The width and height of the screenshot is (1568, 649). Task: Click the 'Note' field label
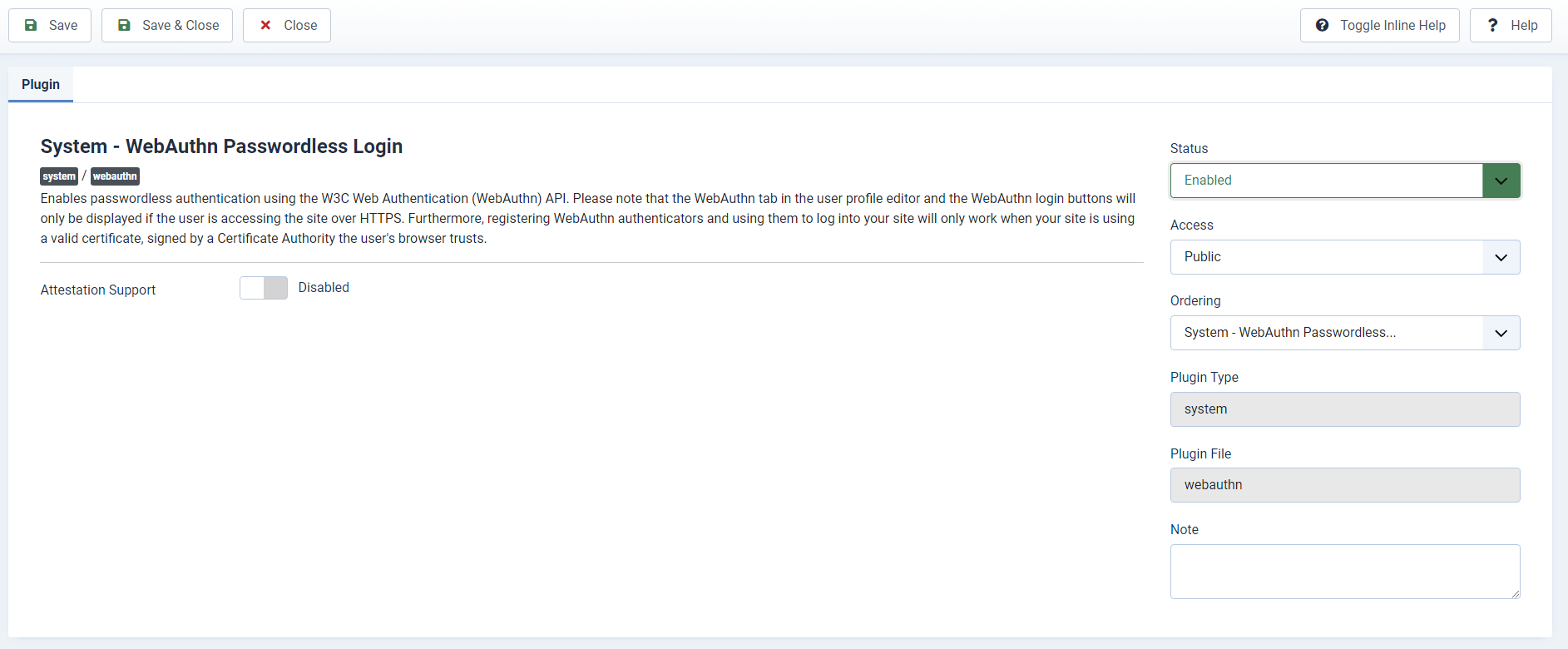click(1185, 529)
